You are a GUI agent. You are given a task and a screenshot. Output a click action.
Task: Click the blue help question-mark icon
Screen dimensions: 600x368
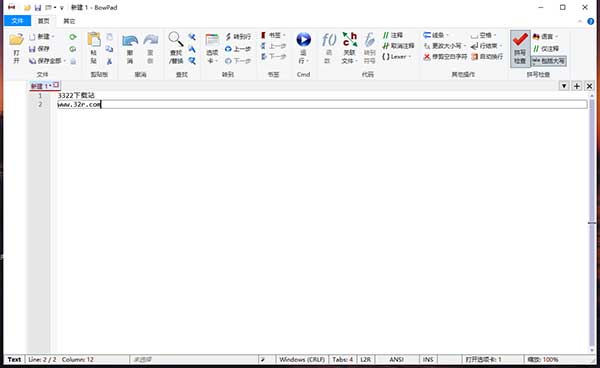pyautogui.click(x=591, y=21)
